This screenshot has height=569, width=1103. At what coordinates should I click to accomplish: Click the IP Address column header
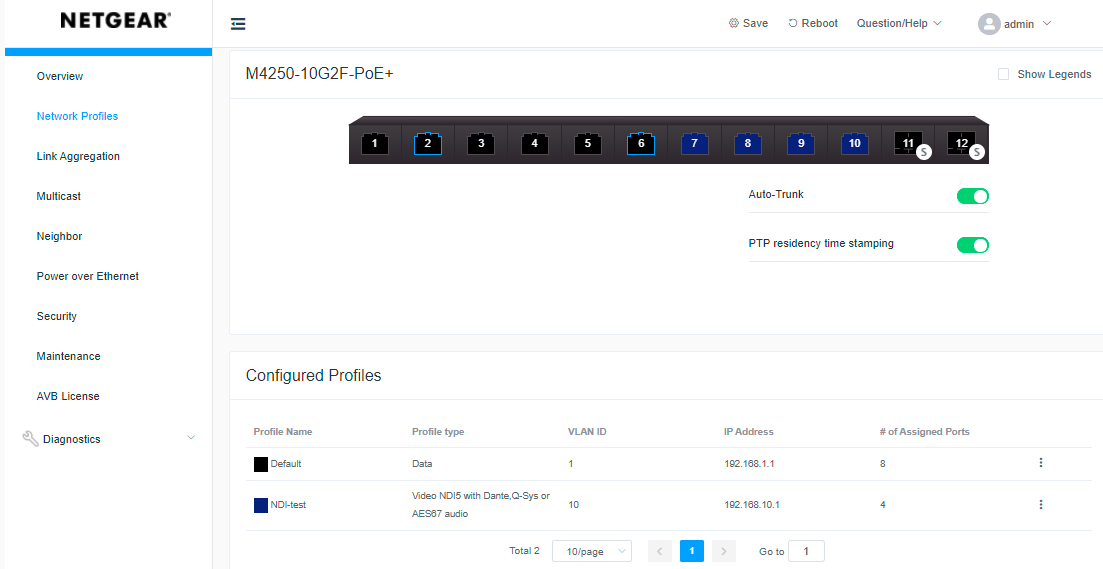(748, 432)
